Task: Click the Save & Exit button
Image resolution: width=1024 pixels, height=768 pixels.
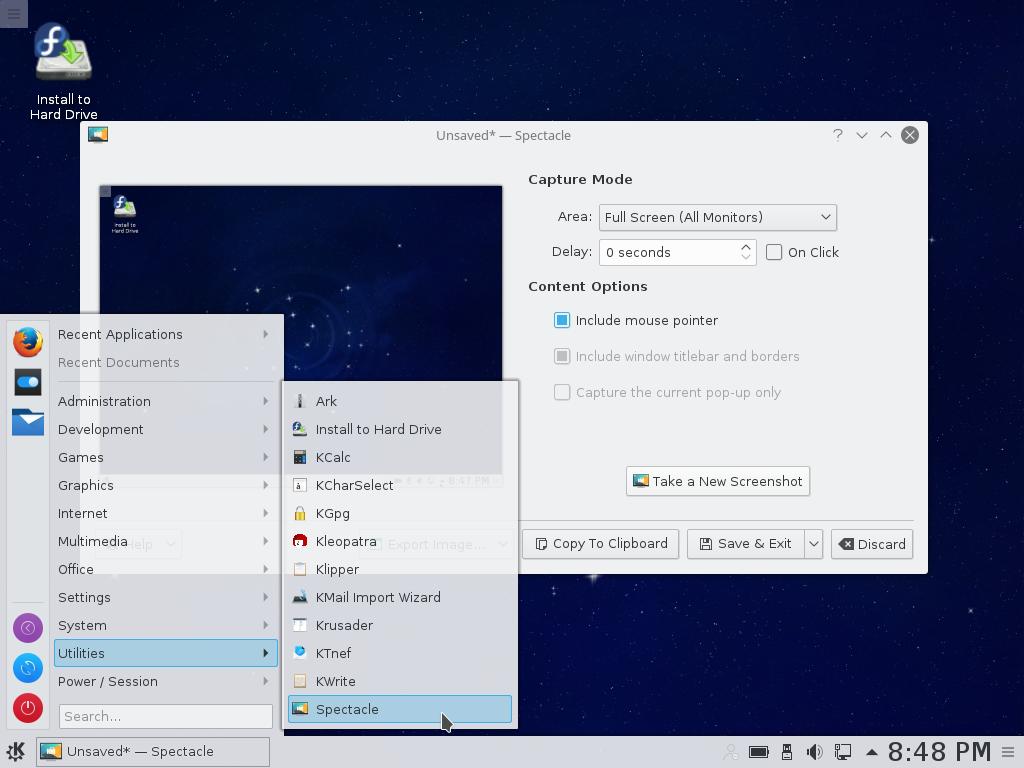Action: coord(746,544)
